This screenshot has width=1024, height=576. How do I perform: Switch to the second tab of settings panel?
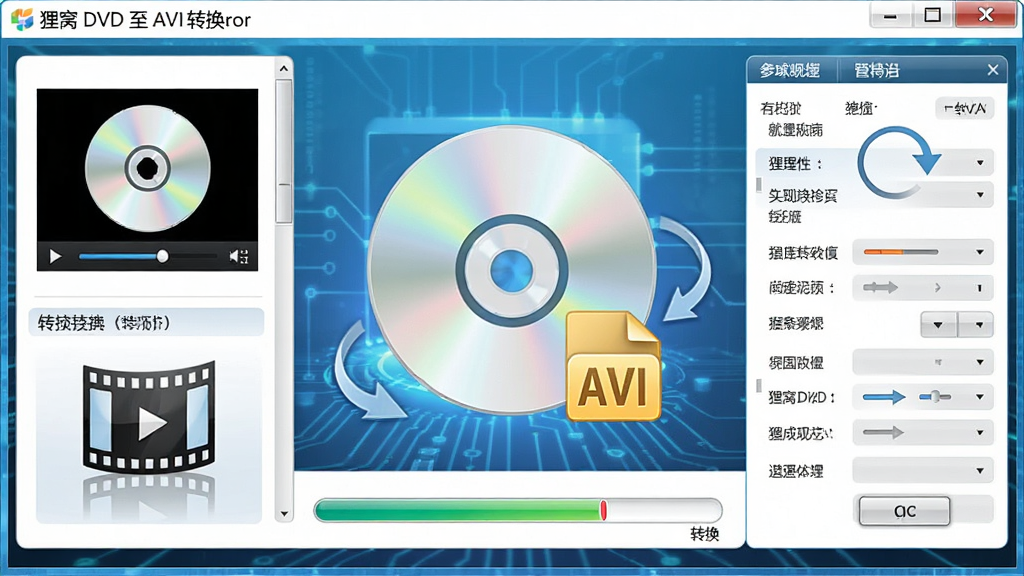876,71
